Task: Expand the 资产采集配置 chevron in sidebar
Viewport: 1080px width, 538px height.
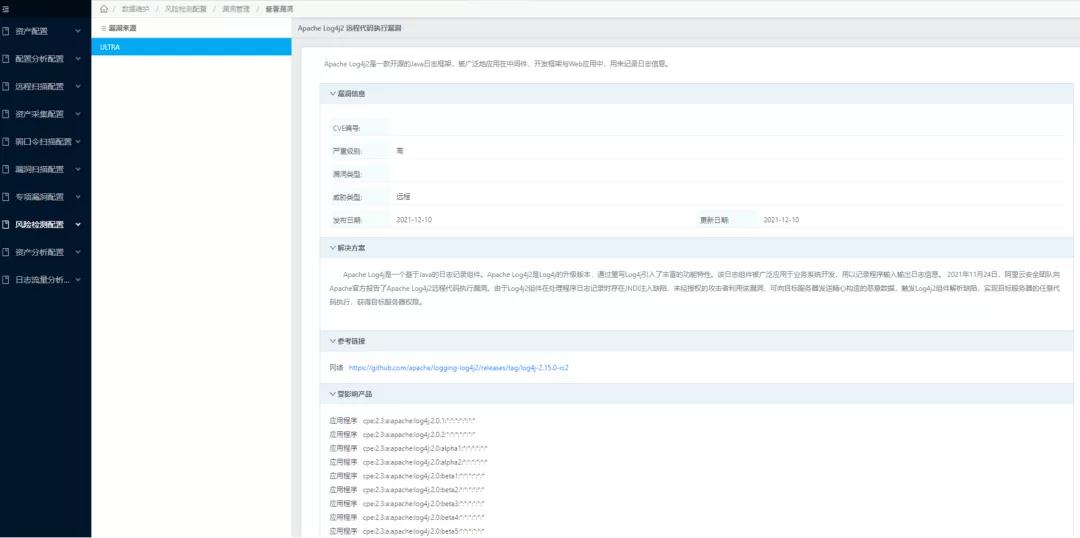Action: (x=78, y=114)
